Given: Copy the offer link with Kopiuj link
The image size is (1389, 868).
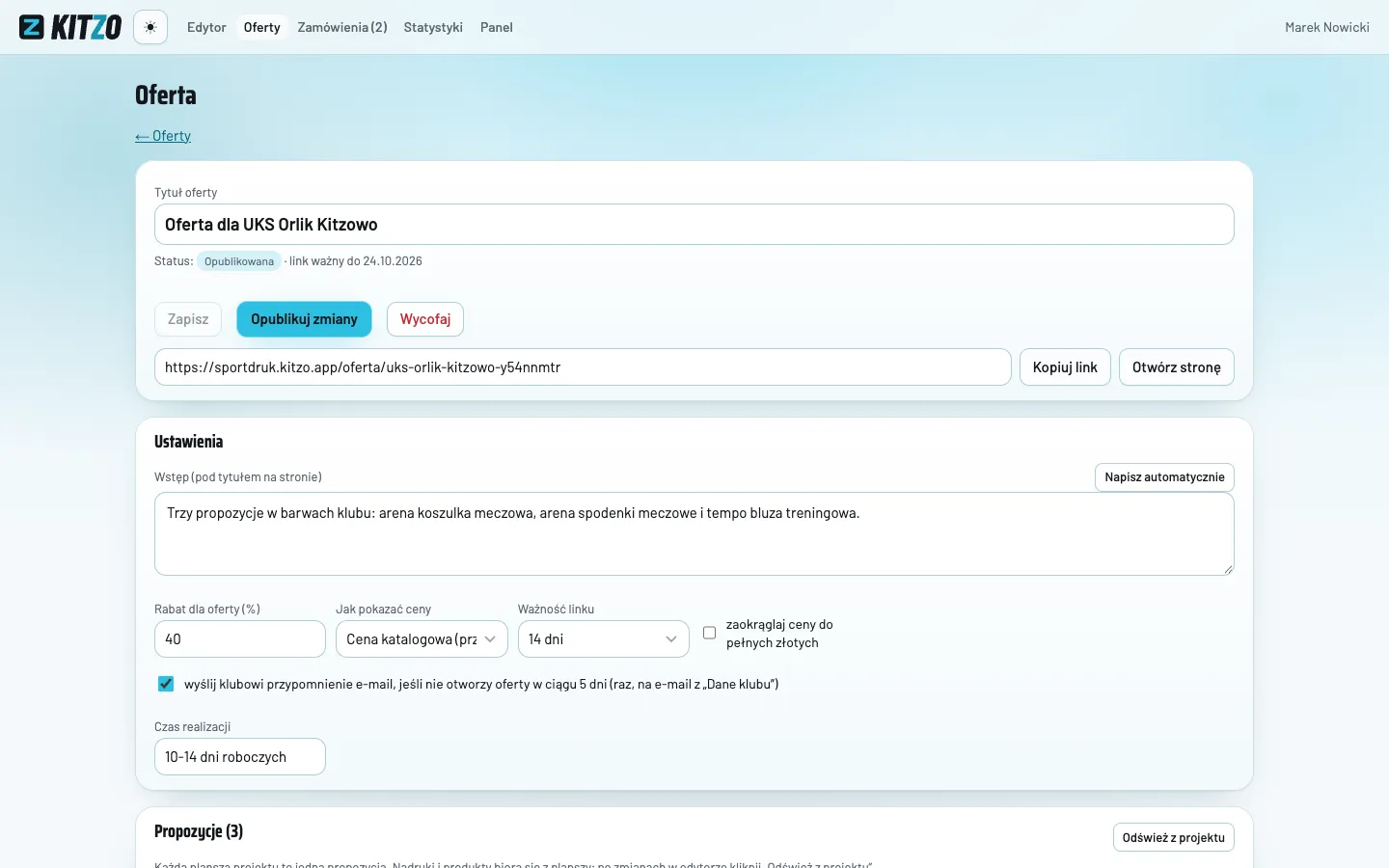Looking at the screenshot, I should (x=1065, y=367).
